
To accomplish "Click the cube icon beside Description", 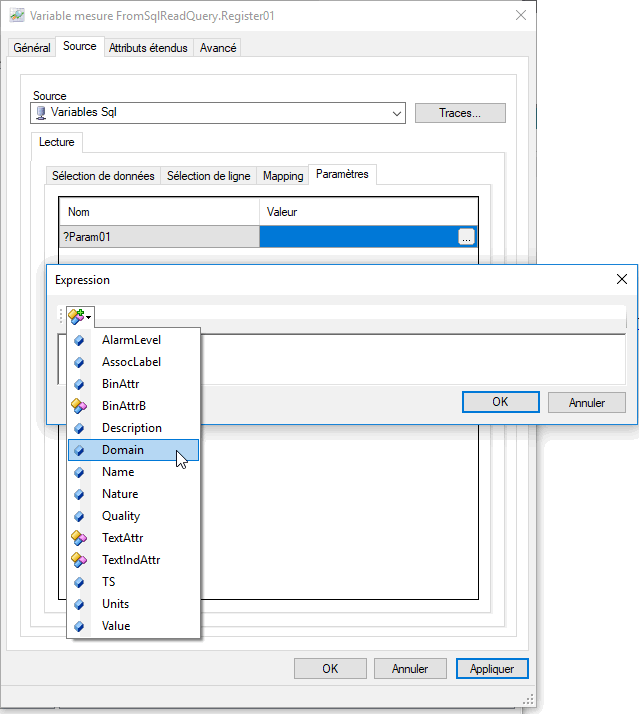I will [x=80, y=428].
